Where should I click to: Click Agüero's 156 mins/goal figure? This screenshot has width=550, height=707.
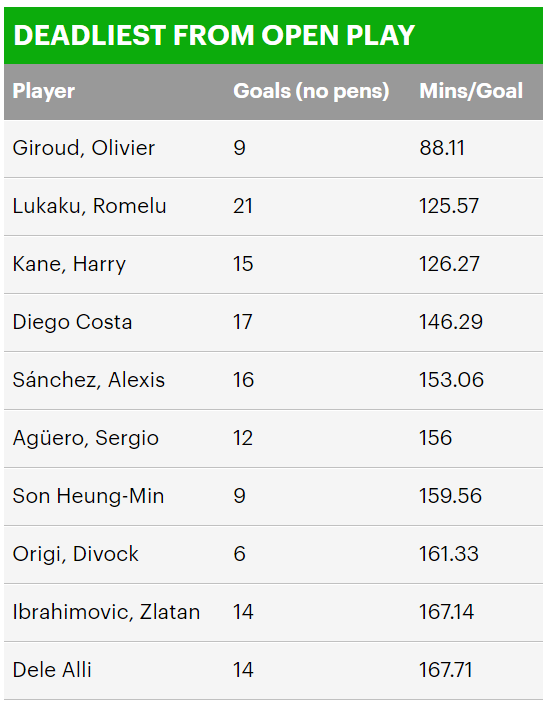pos(435,438)
